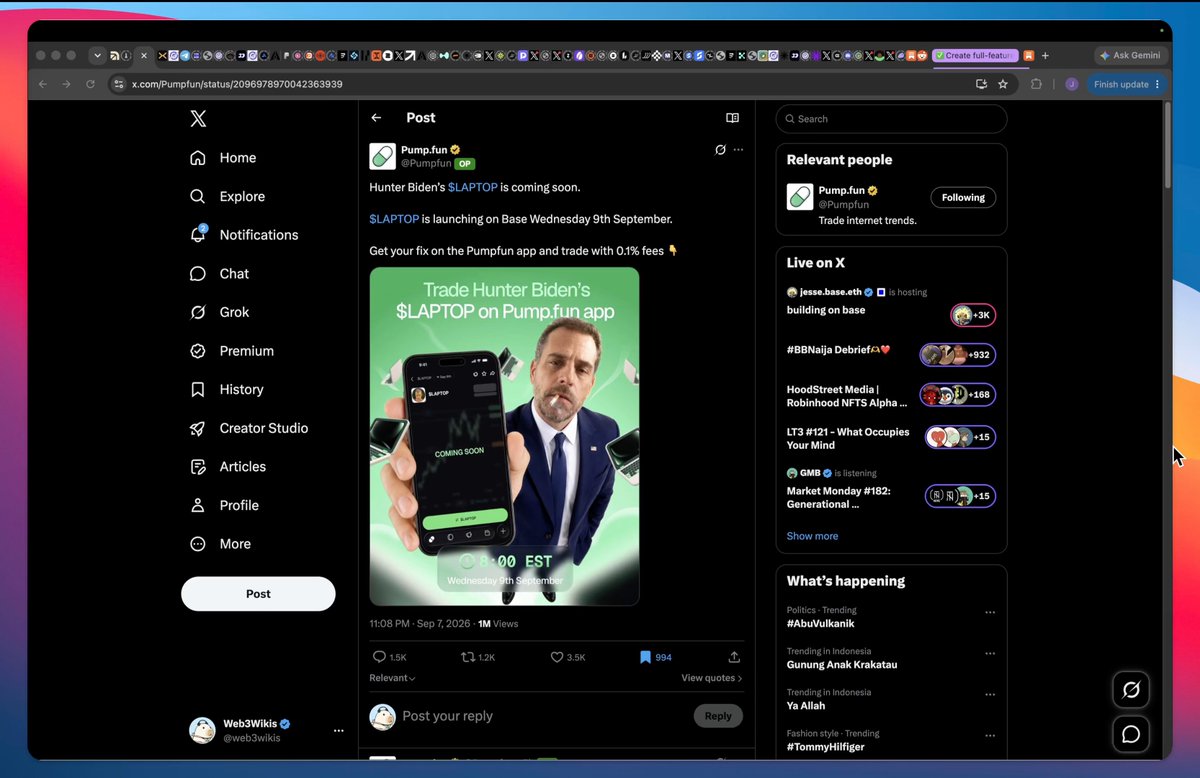Click the first $LAPTOP cashtag link
The height and width of the screenshot is (778, 1200).
pyautogui.click(x=472, y=187)
